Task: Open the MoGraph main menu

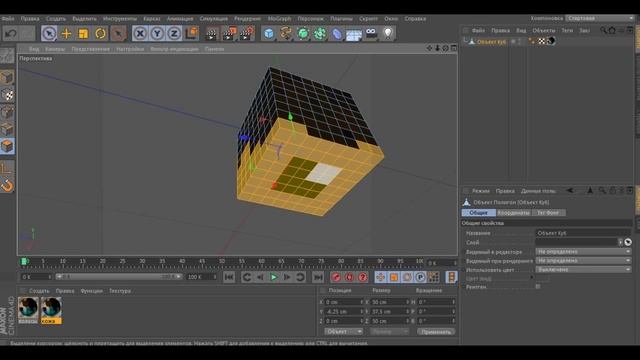Action: coord(279,19)
